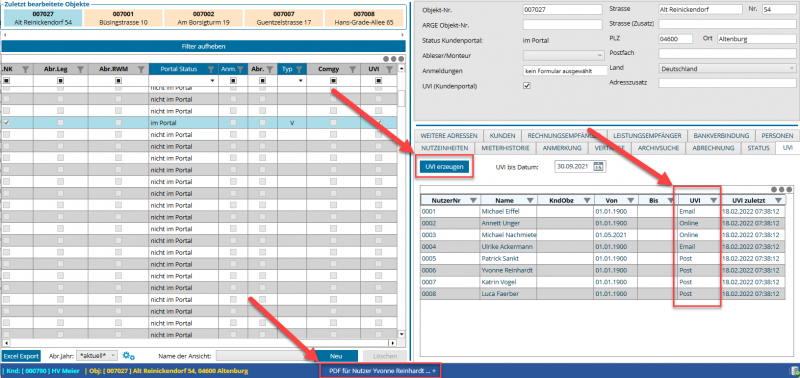Filter the Portal Status column via funnel icon
The image size is (800, 378).
tap(211, 69)
